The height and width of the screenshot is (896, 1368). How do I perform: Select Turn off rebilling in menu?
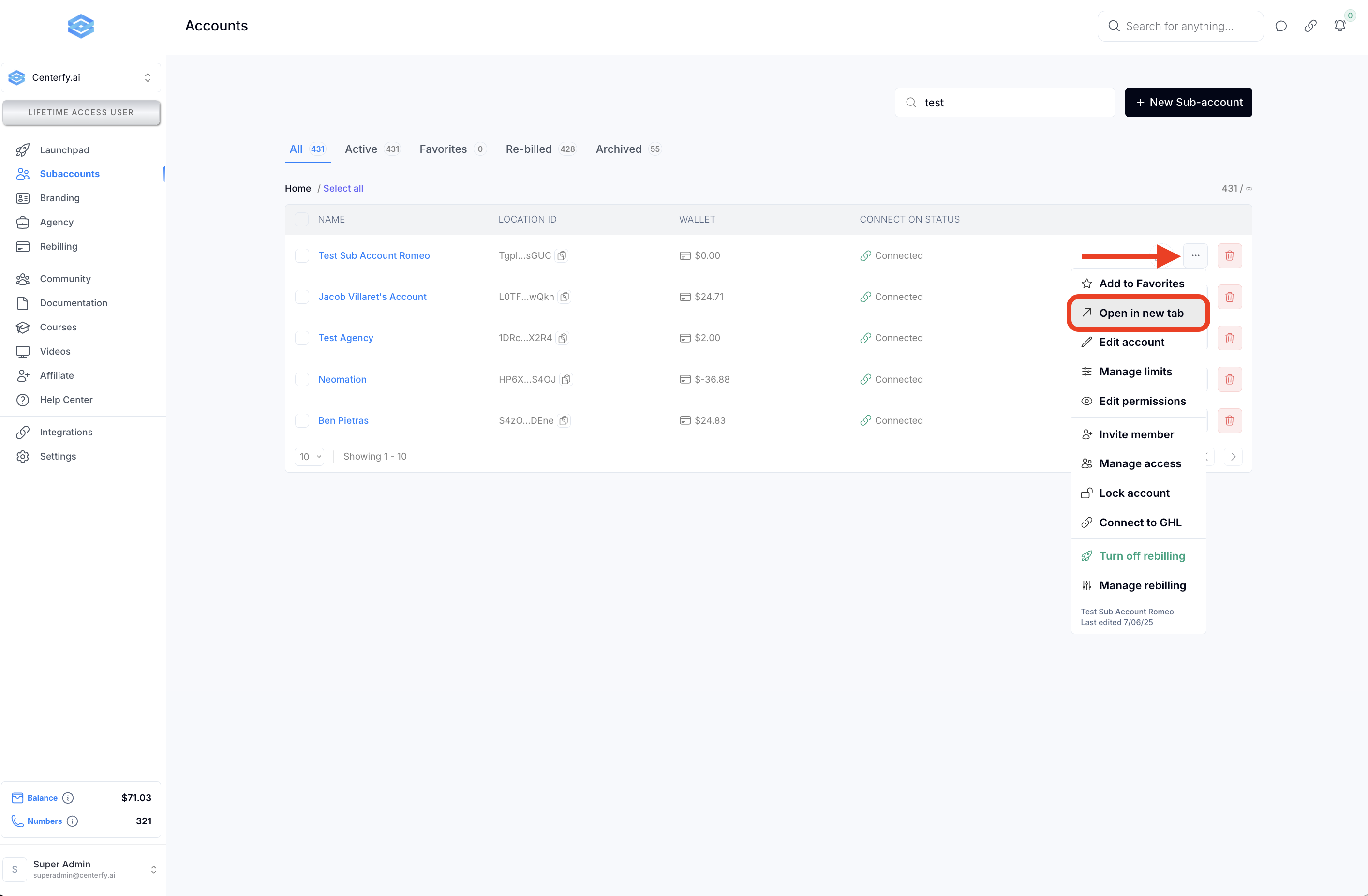(x=1141, y=556)
